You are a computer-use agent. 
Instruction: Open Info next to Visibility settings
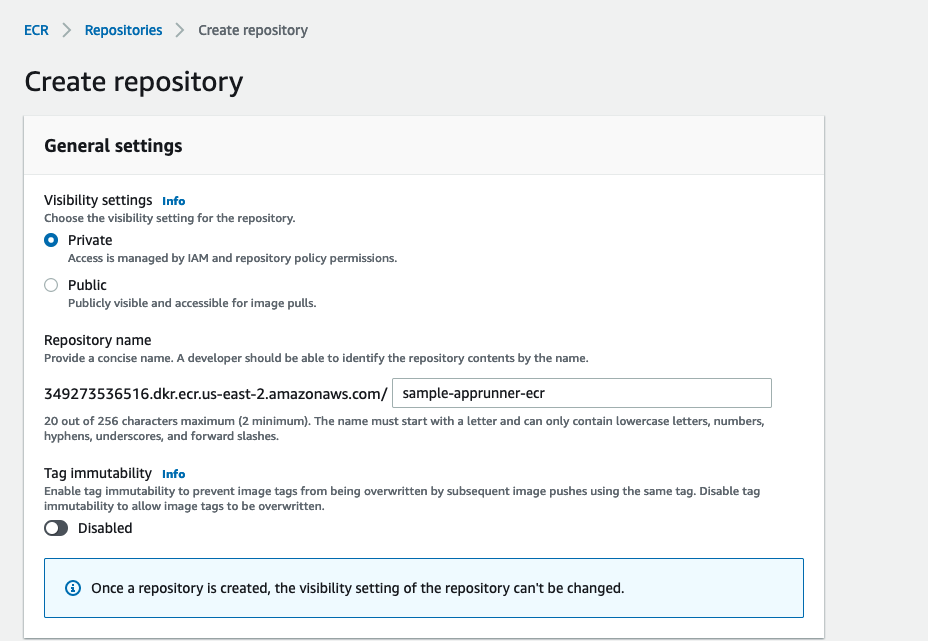tap(174, 201)
